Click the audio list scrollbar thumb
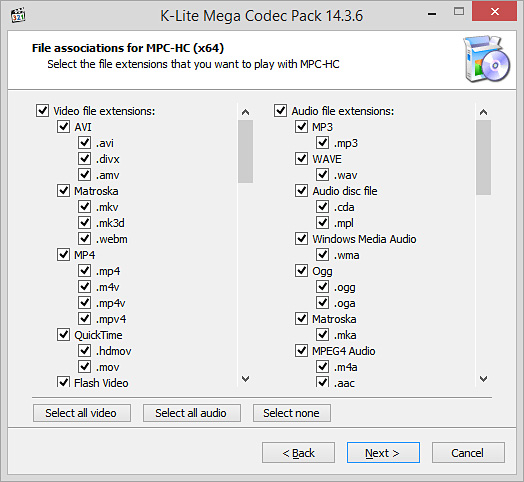Image resolution: width=524 pixels, height=482 pixels. tap(484, 157)
